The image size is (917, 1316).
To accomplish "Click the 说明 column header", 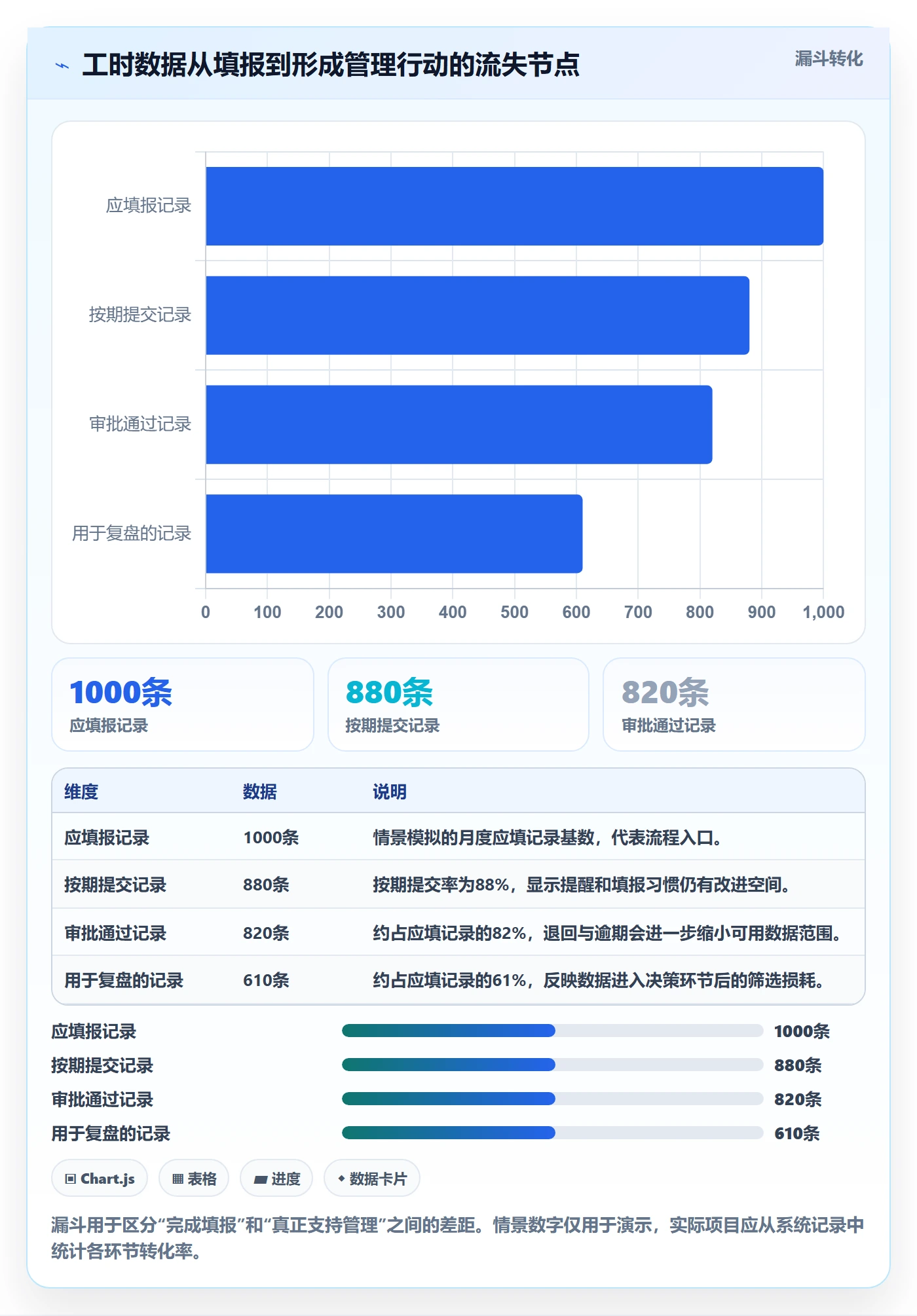I will [x=390, y=792].
